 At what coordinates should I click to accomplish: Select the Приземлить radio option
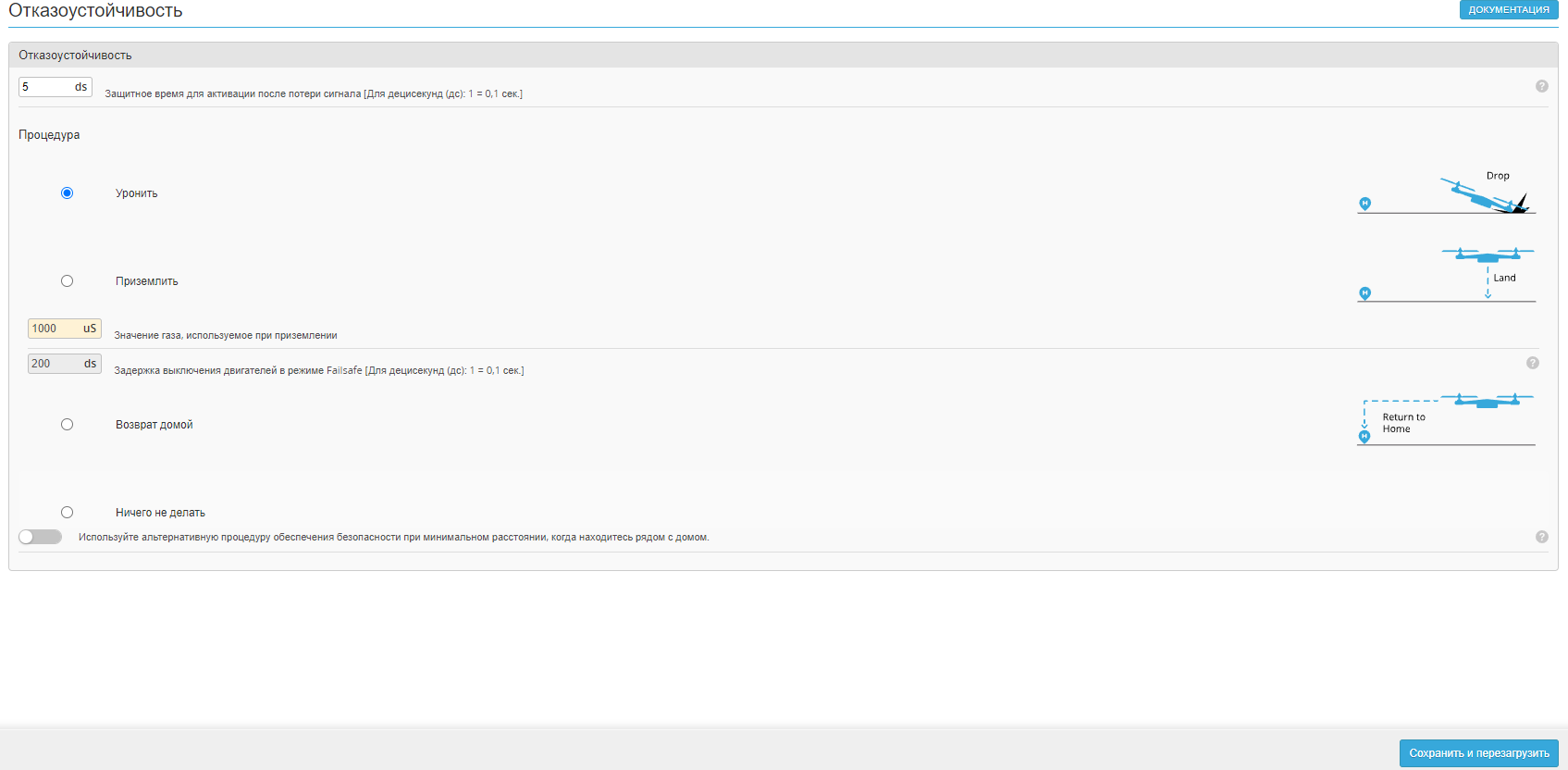(67, 281)
